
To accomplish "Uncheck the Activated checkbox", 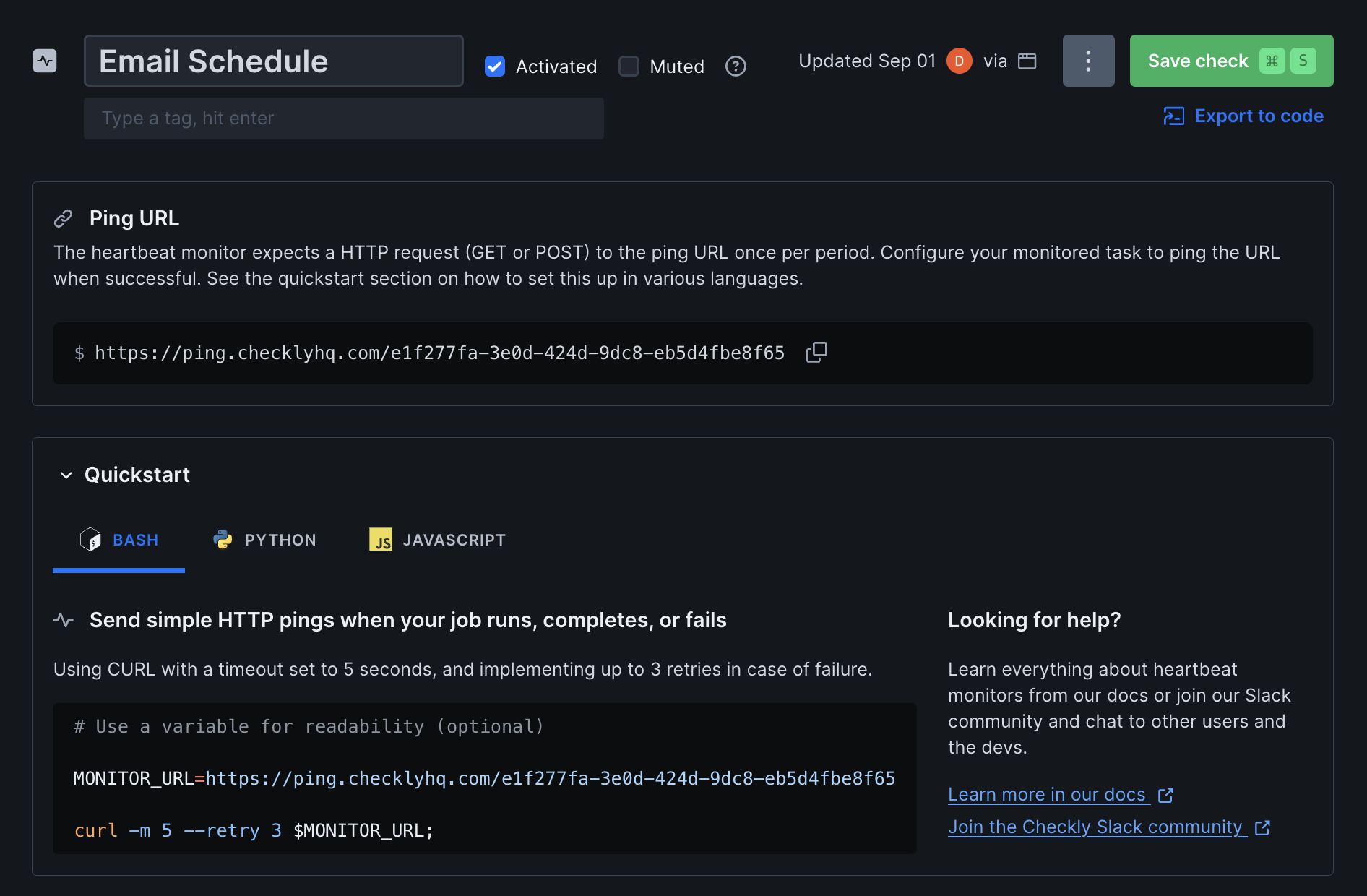I will (x=494, y=66).
